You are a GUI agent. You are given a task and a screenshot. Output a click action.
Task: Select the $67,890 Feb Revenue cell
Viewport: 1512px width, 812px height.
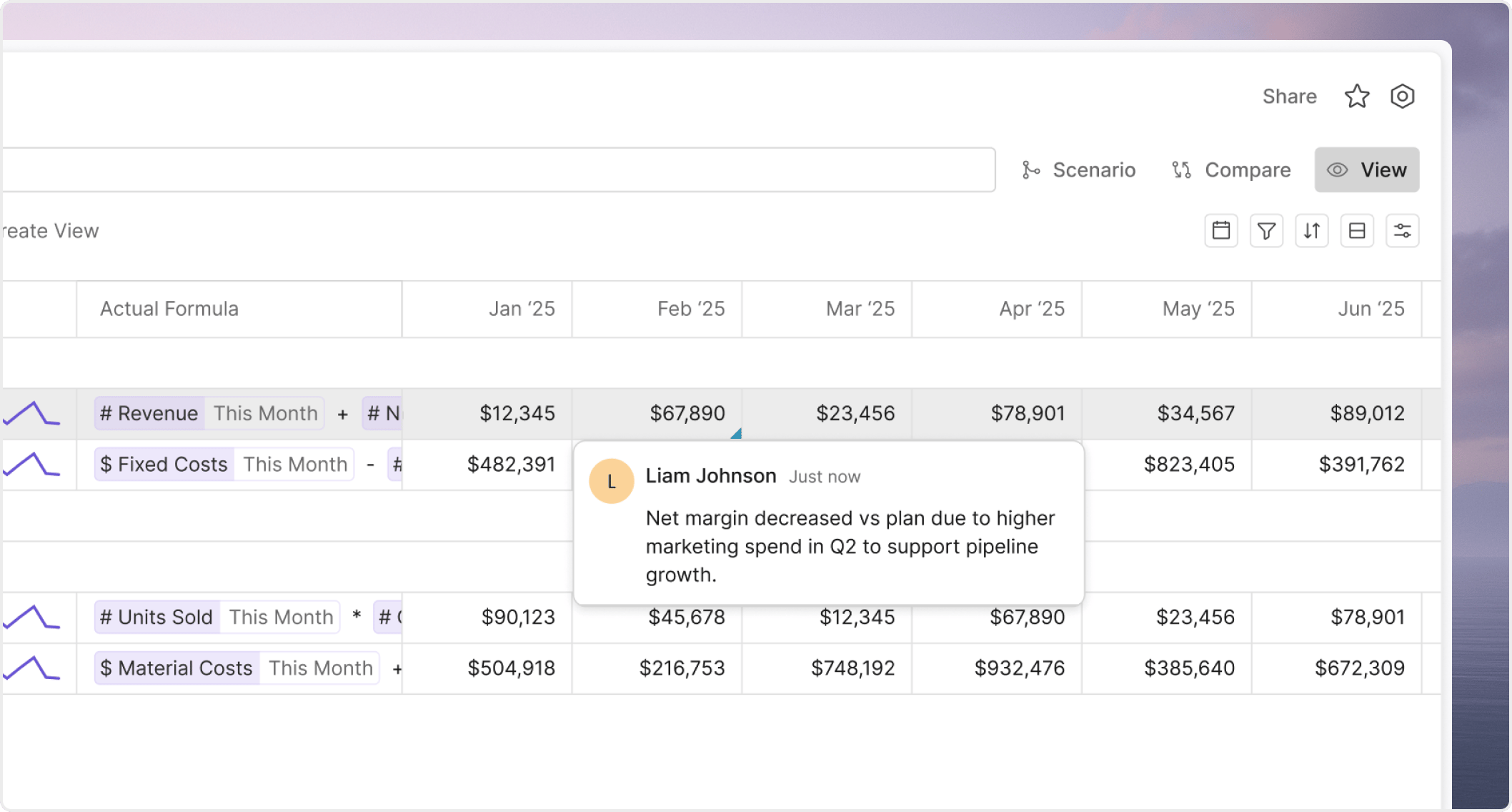coord(657,414)
